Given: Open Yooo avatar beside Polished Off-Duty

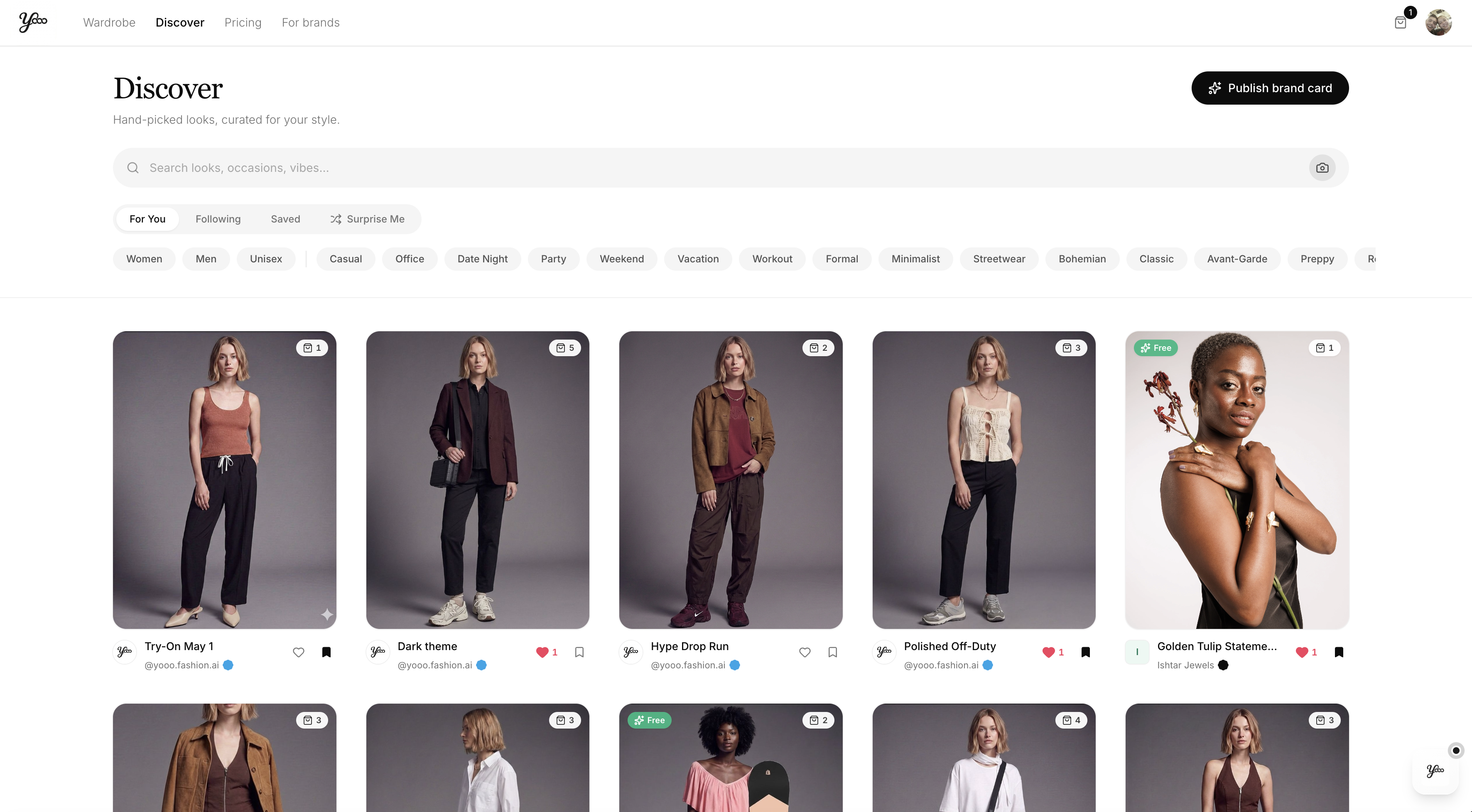Looking at the screenshot, I should point(884,651).
